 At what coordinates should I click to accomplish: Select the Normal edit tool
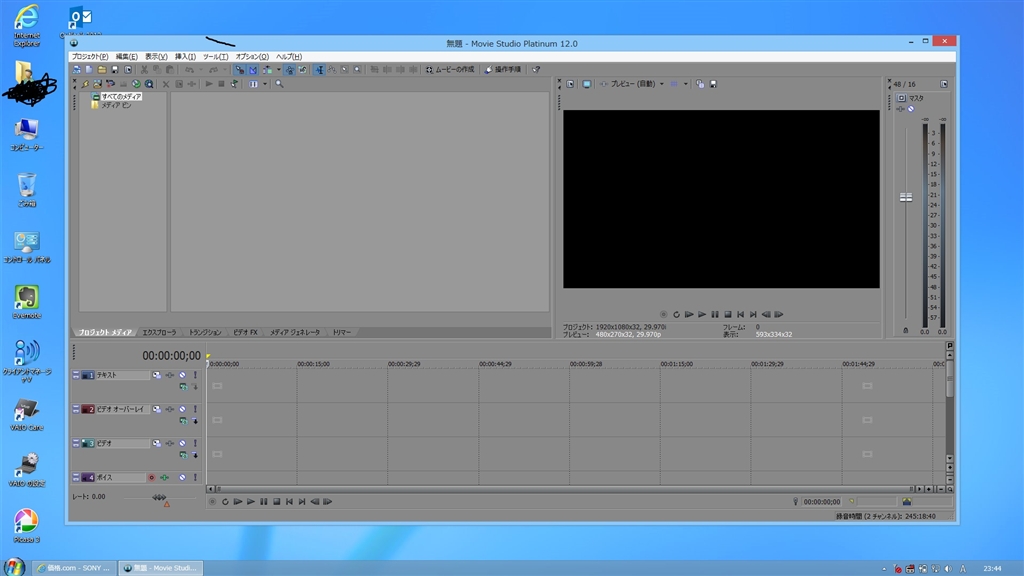tap(320, 69)
